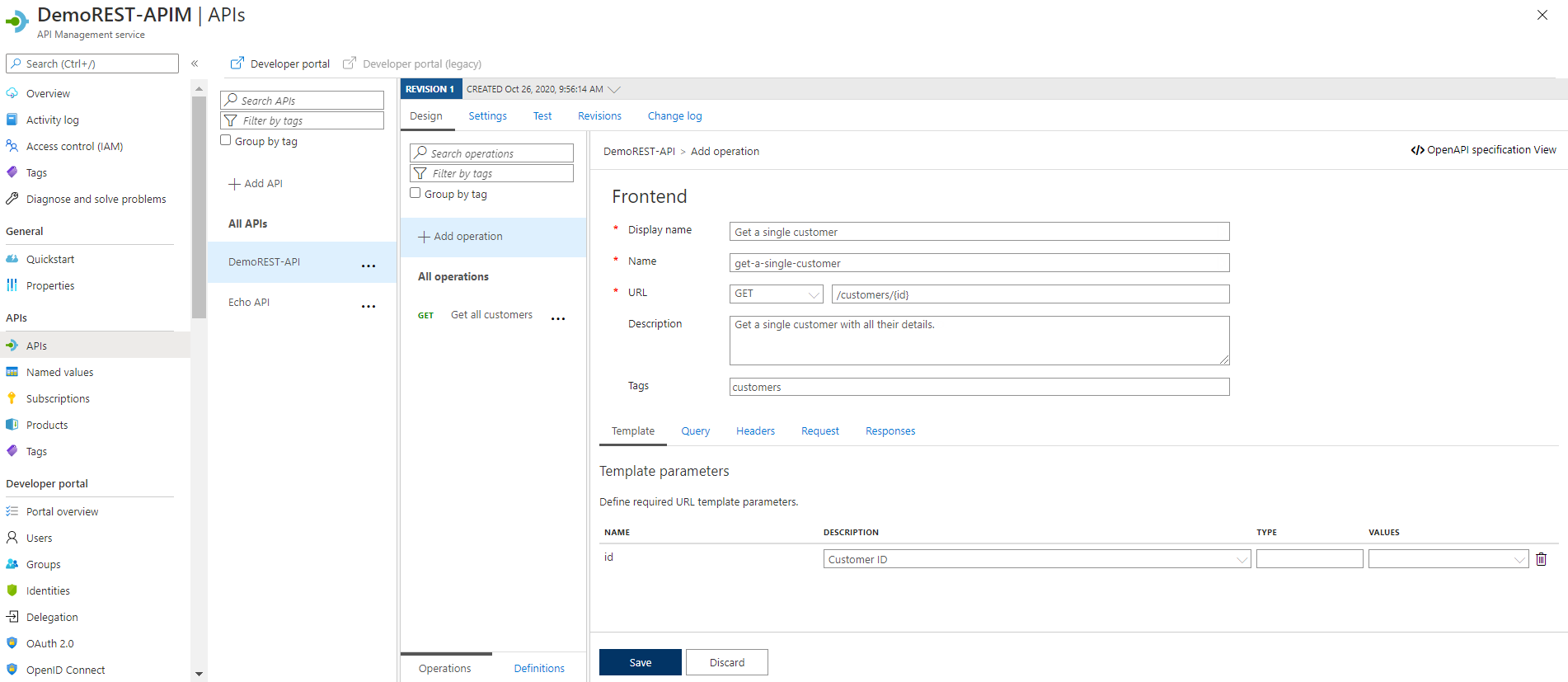The image size is (1568, 682).
Task: Click the sidebar scroll down arrow
Action: pyautogui.click(x=199, y=674)
